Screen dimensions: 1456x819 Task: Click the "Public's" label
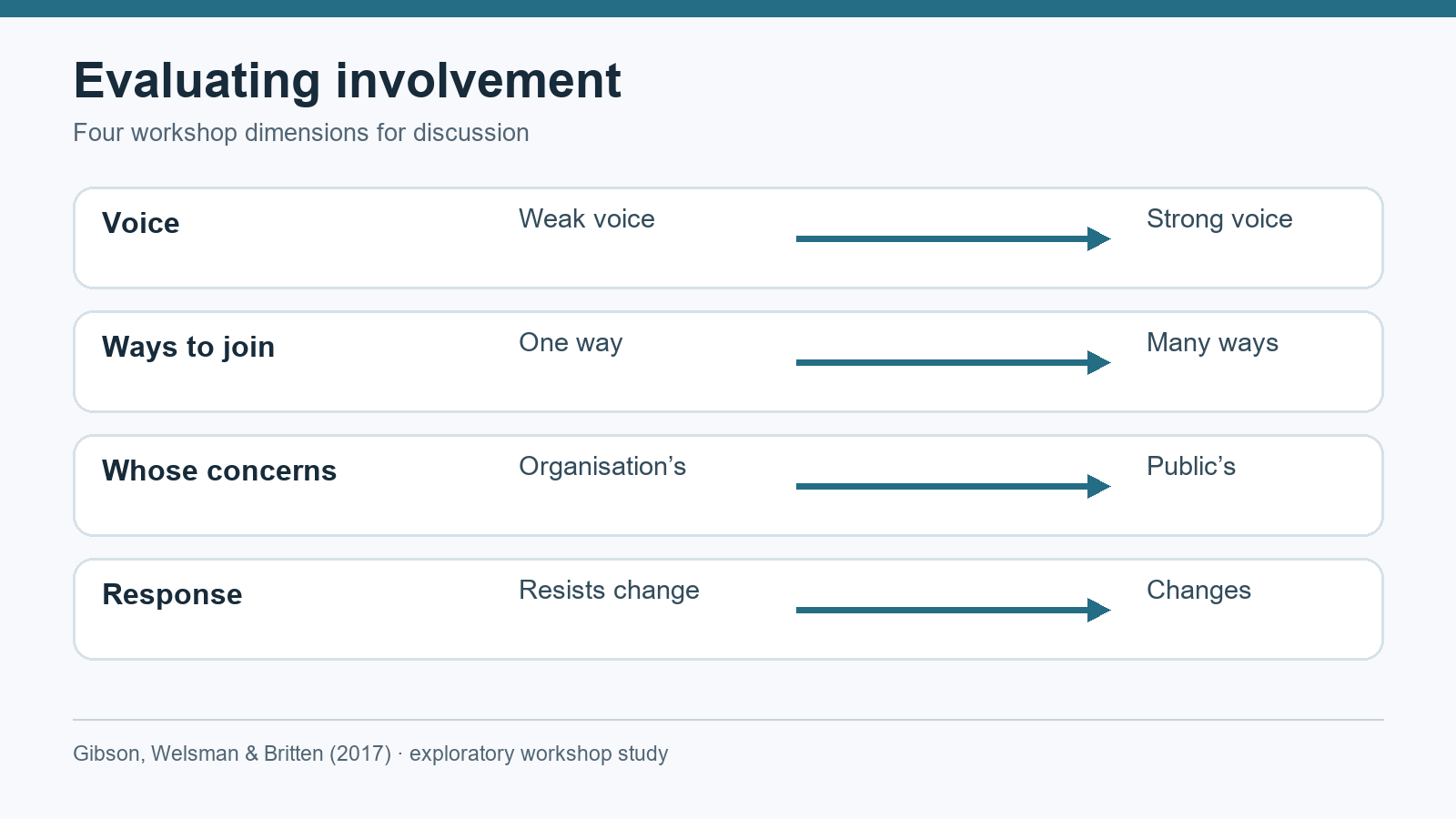click(x=1191, y=466)
